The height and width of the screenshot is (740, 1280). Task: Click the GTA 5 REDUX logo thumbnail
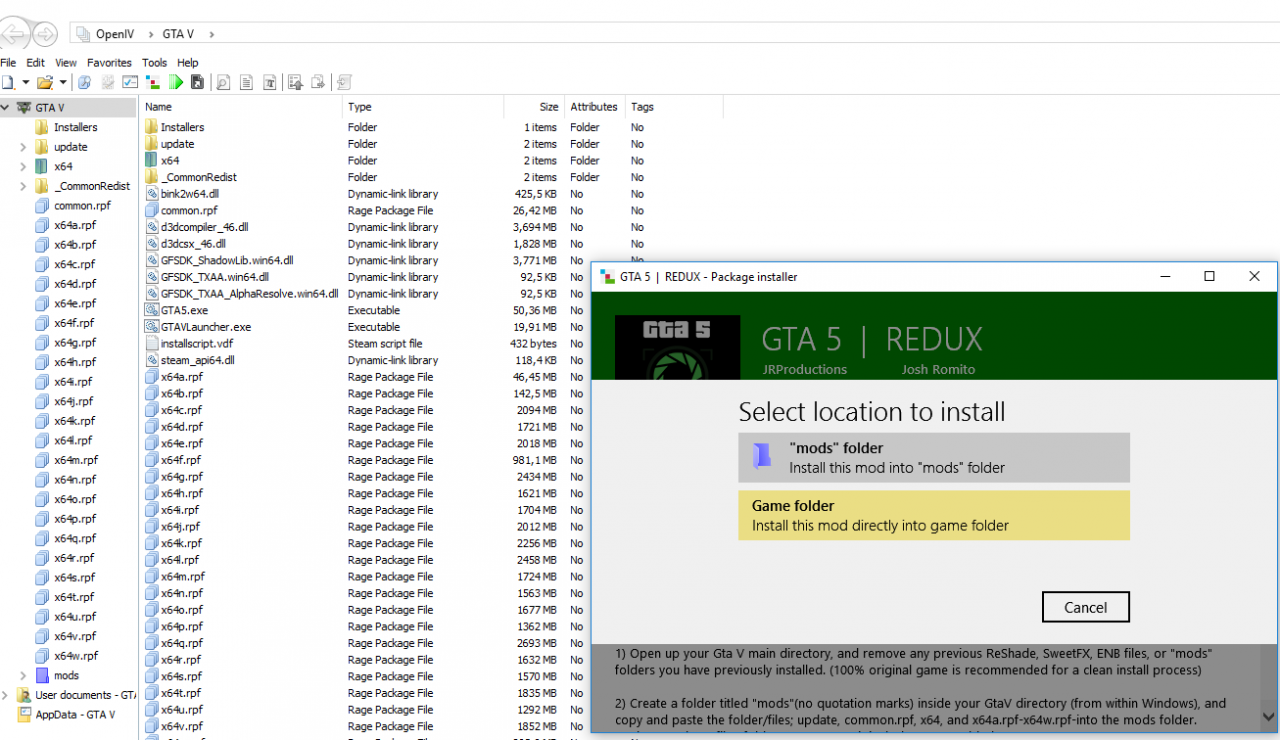tap(677, 347)
